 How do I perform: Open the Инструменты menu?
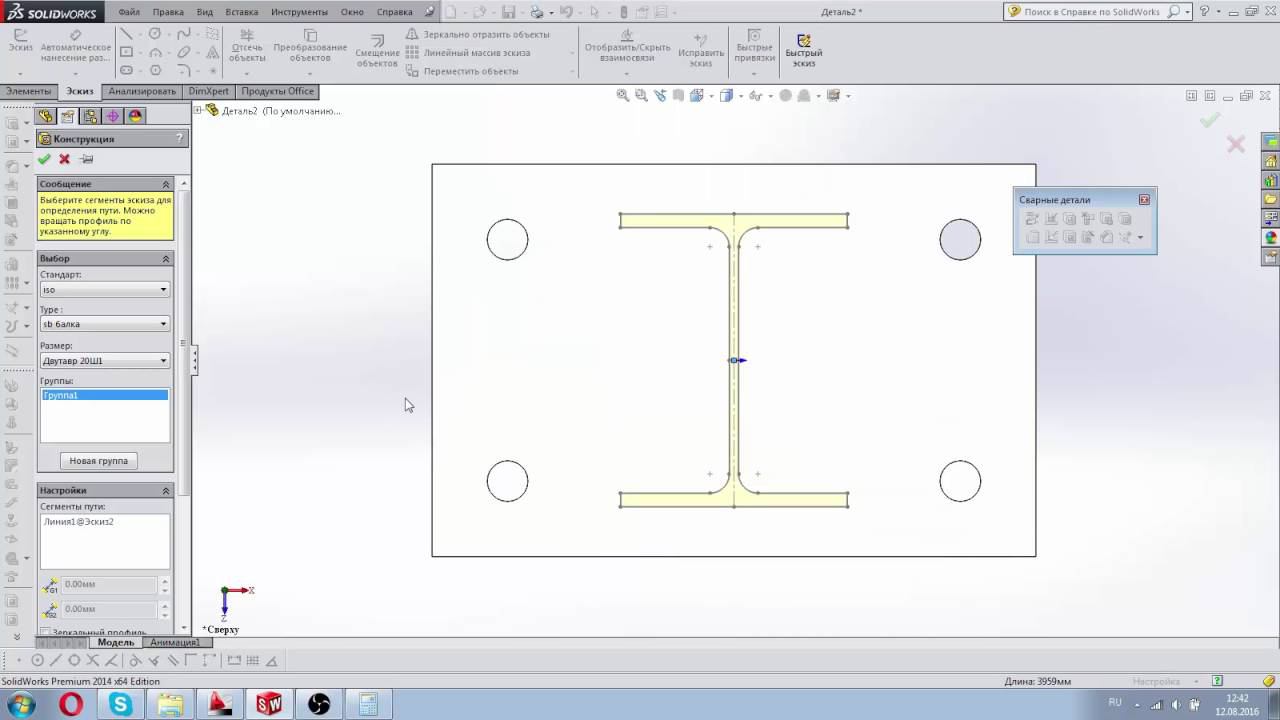click(299, 12)
